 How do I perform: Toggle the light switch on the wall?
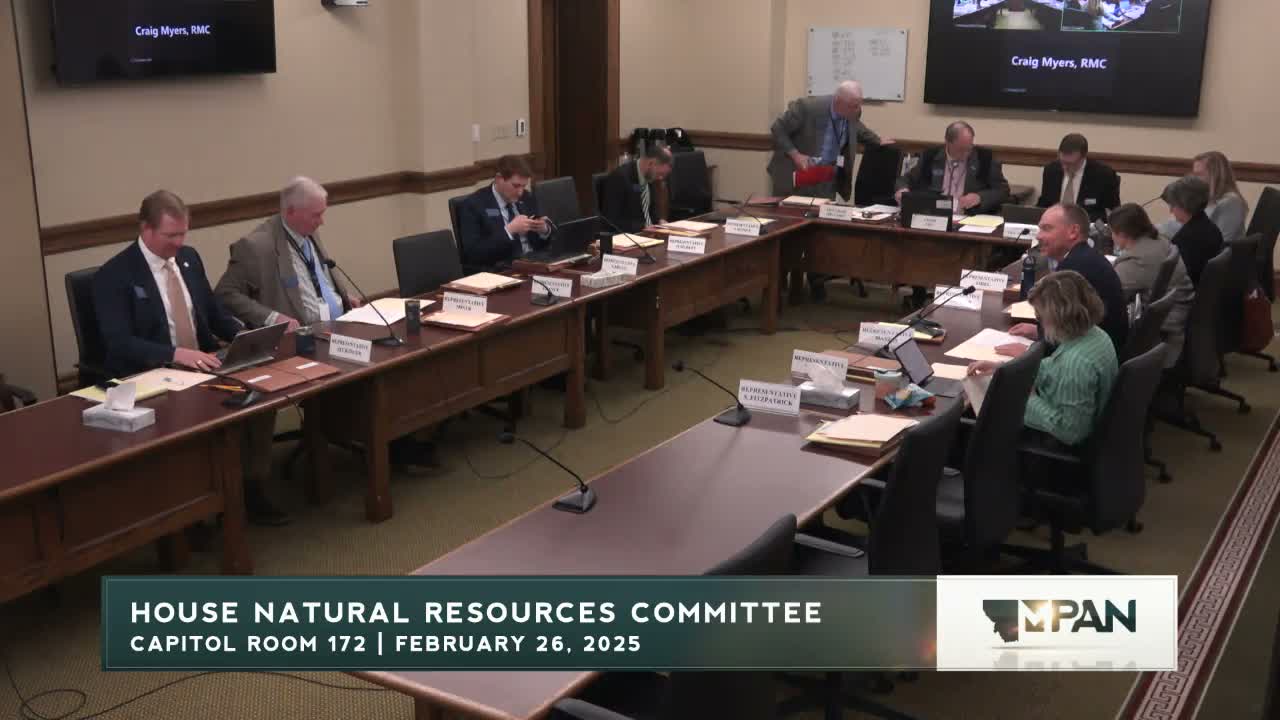(520, 127)
